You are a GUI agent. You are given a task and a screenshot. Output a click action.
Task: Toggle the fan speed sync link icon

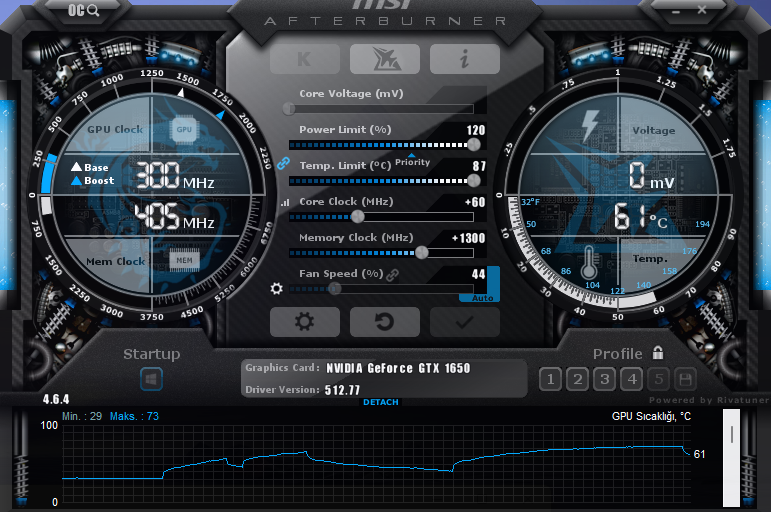[392, 275]
